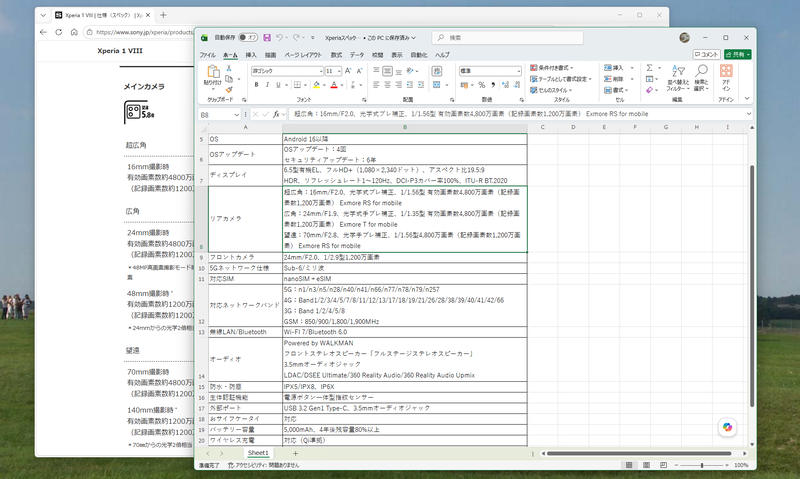Click the user account avatar in Excel
Viewport: 800px width, 479px height.
[x=685, y=38]
